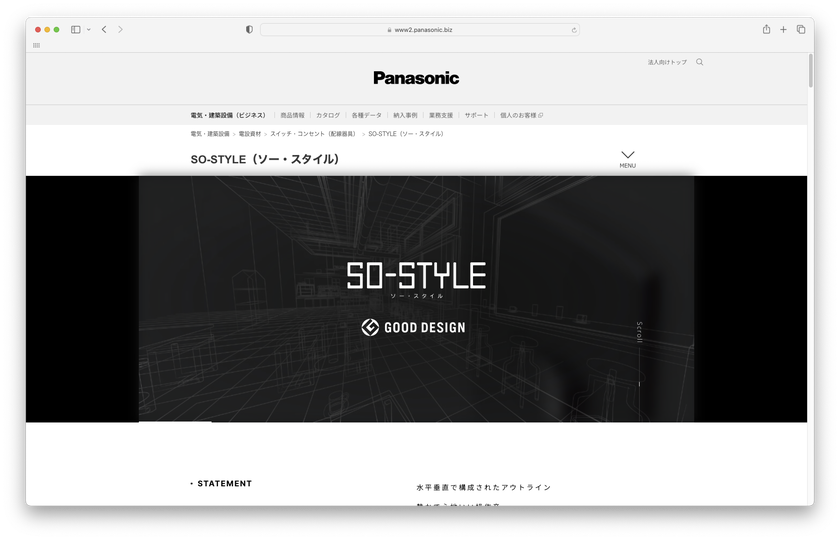
Task: Click the vertical Scroll indicator
Action: coord(639,354)
